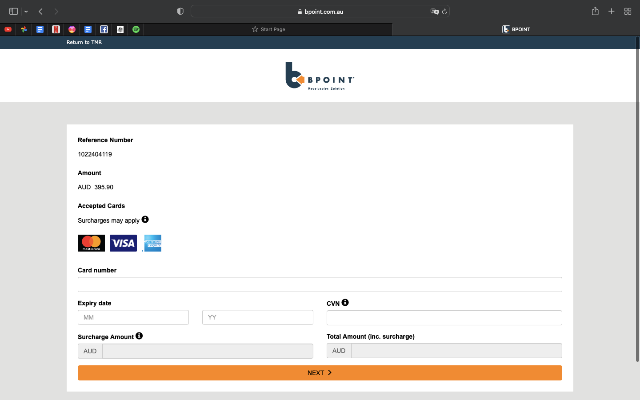Open the Spotify favourite icon
The width and height of the screenshot is (640, 400).
tap(136, 29)
